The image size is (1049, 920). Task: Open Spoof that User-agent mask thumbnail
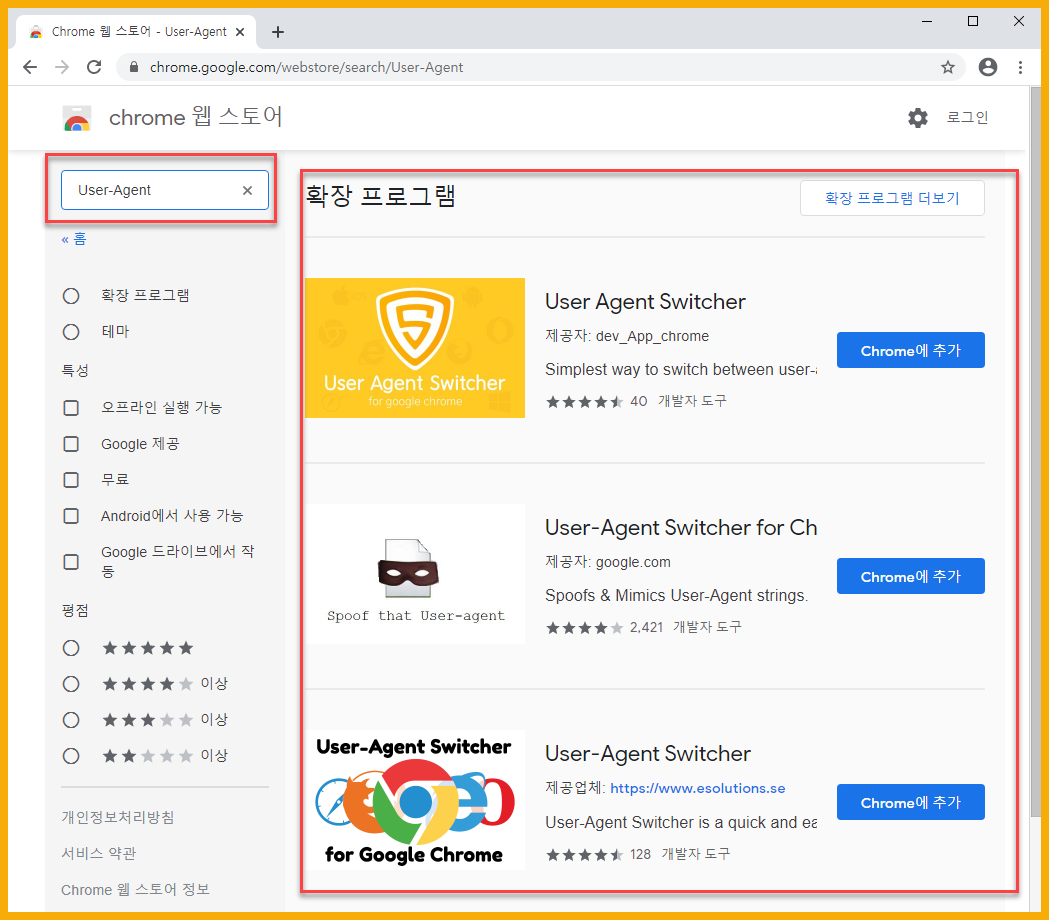(x=415, y=574)
